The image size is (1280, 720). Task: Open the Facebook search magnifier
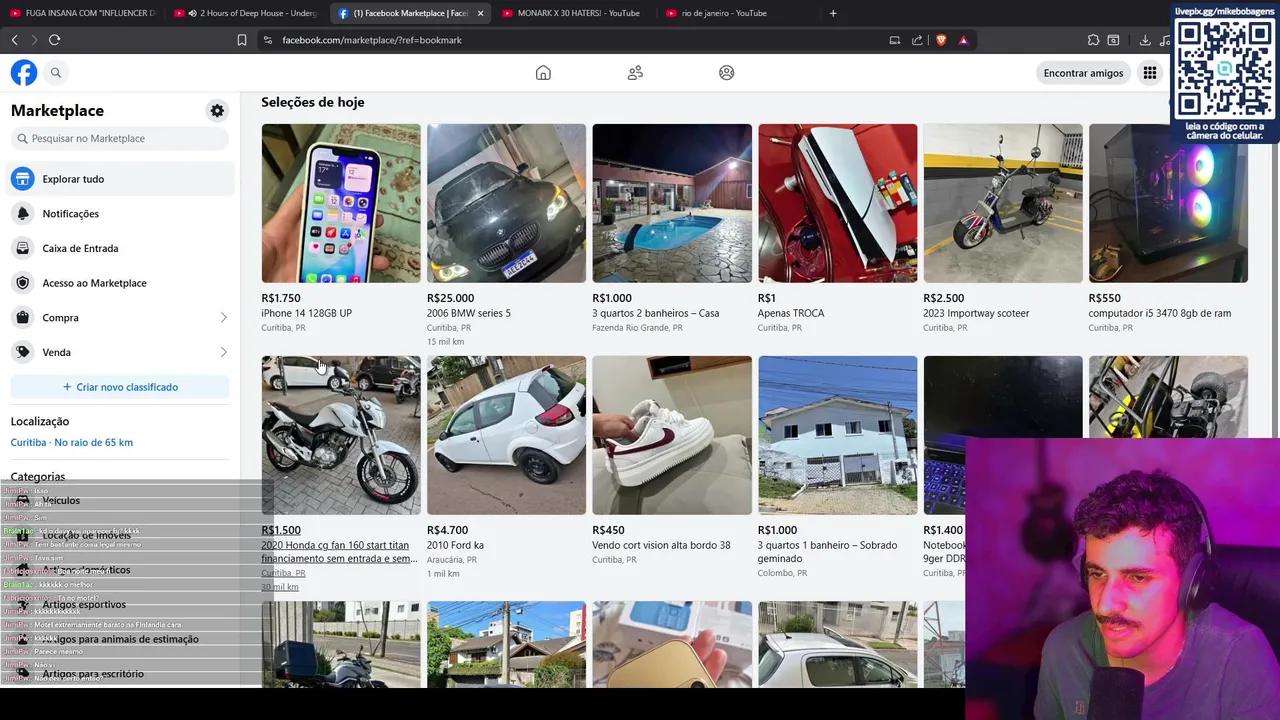[x=56, y=73]
